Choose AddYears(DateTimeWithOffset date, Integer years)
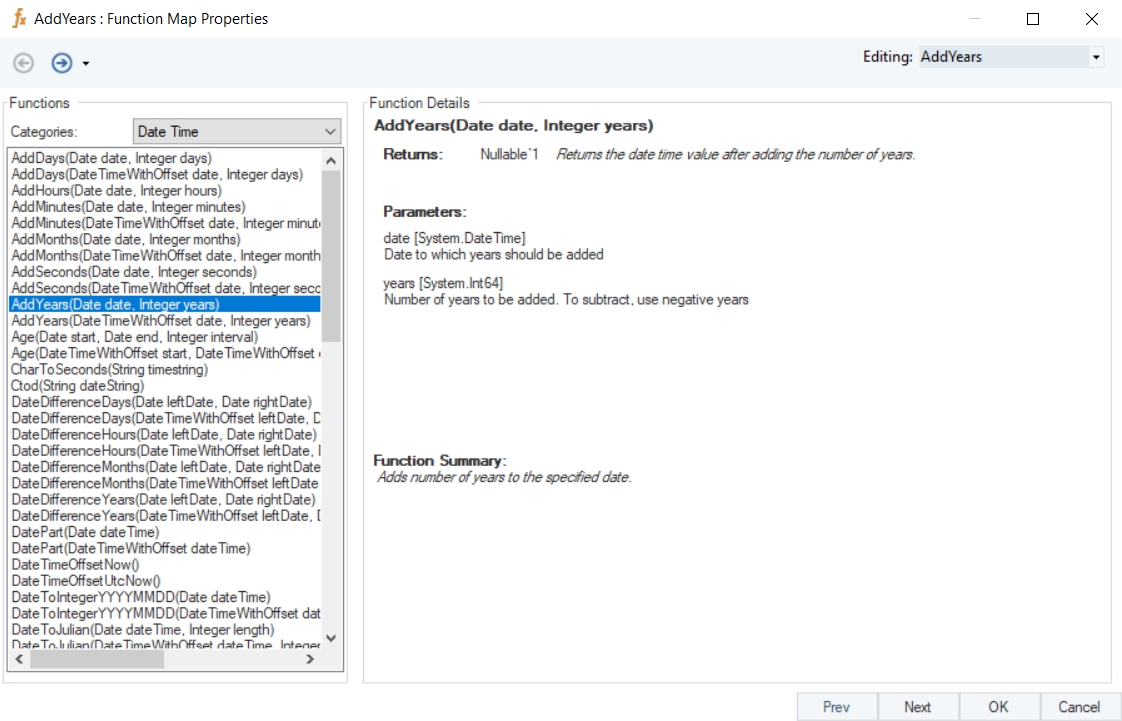This screenshot has height=721, width=1122. click(160, 321)
